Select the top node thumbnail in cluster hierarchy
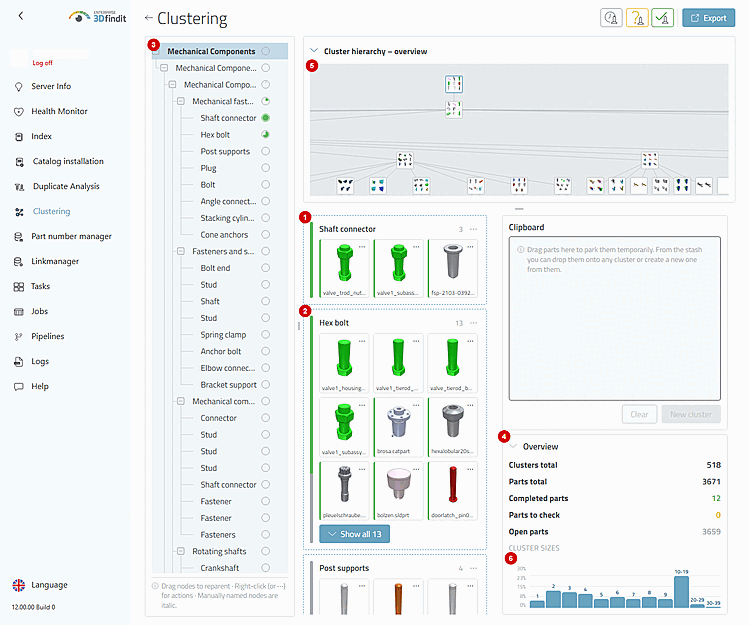This screenshot has width=750, height=625. tap(454, 84)
